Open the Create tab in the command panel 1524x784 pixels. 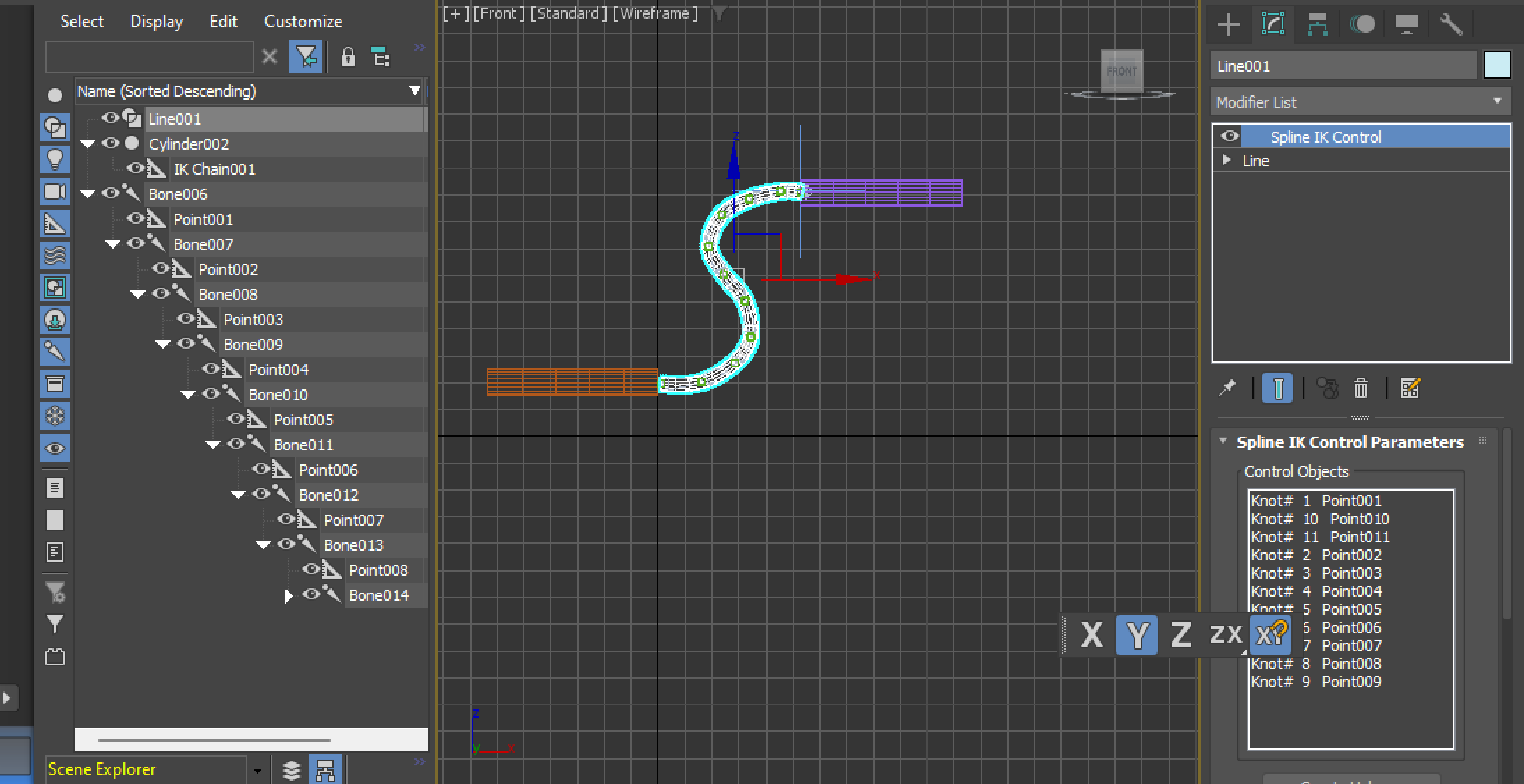(1228, 24)
